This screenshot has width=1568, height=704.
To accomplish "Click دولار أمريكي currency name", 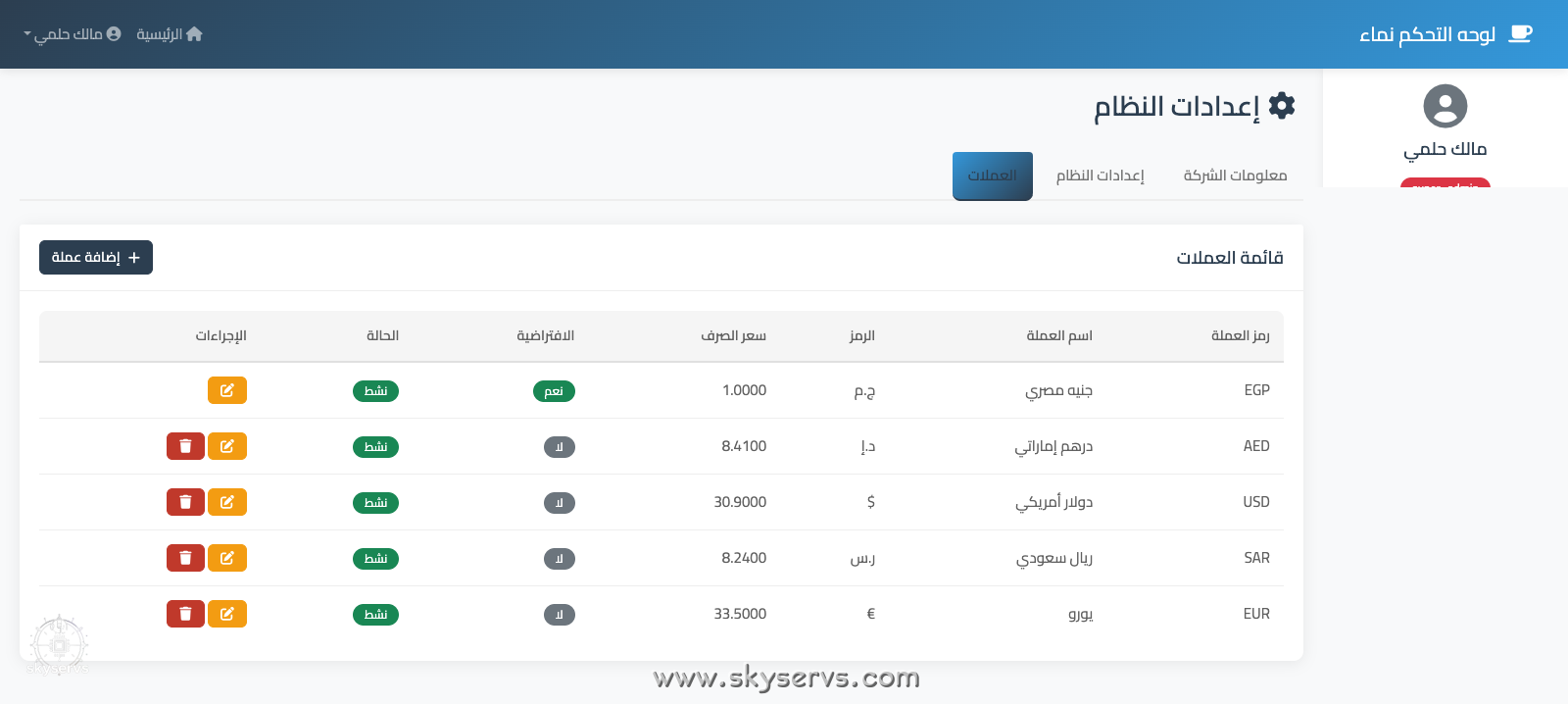I will (1053, 502).
